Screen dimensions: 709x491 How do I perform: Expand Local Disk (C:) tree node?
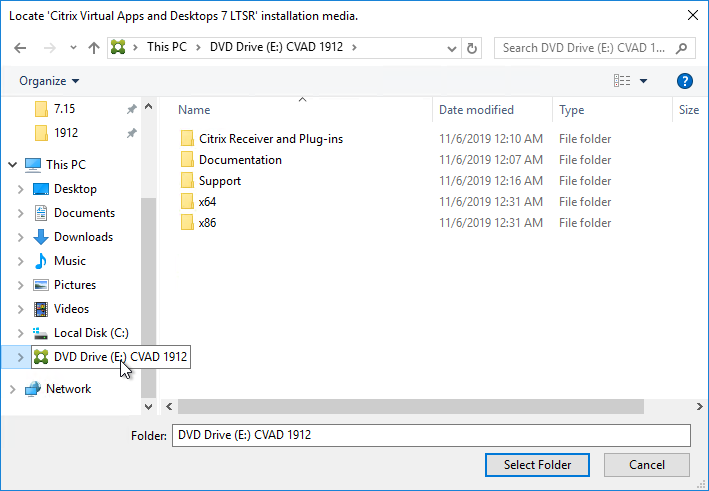20,333
